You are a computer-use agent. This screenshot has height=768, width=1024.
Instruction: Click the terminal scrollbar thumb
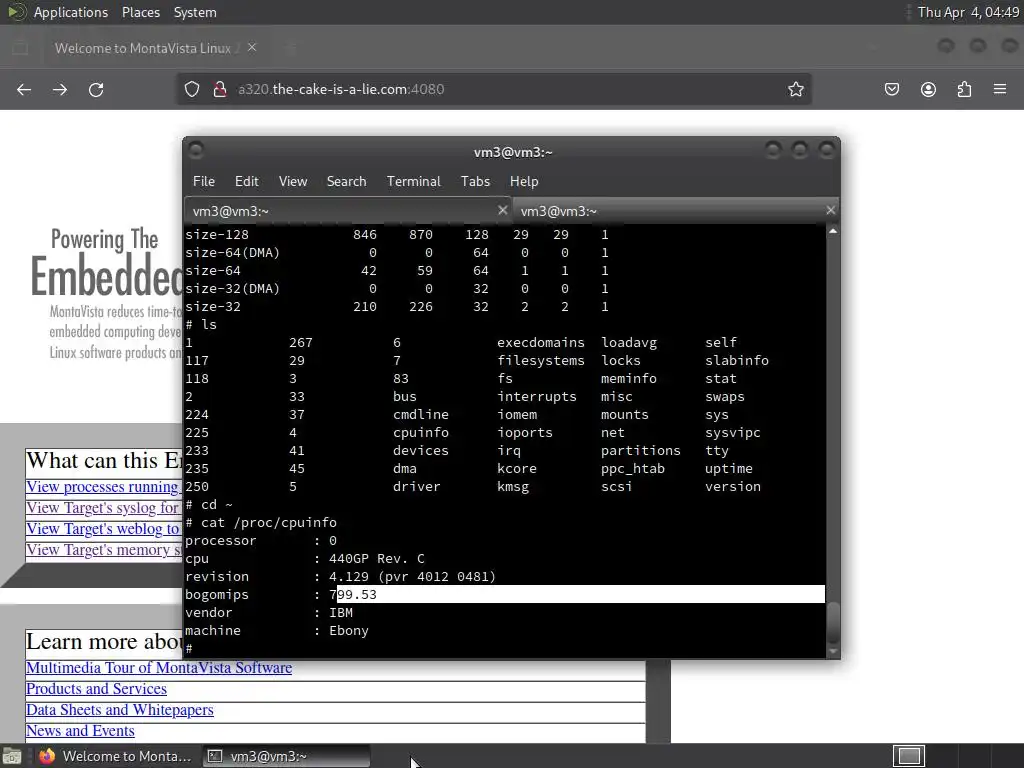point(833,624)
